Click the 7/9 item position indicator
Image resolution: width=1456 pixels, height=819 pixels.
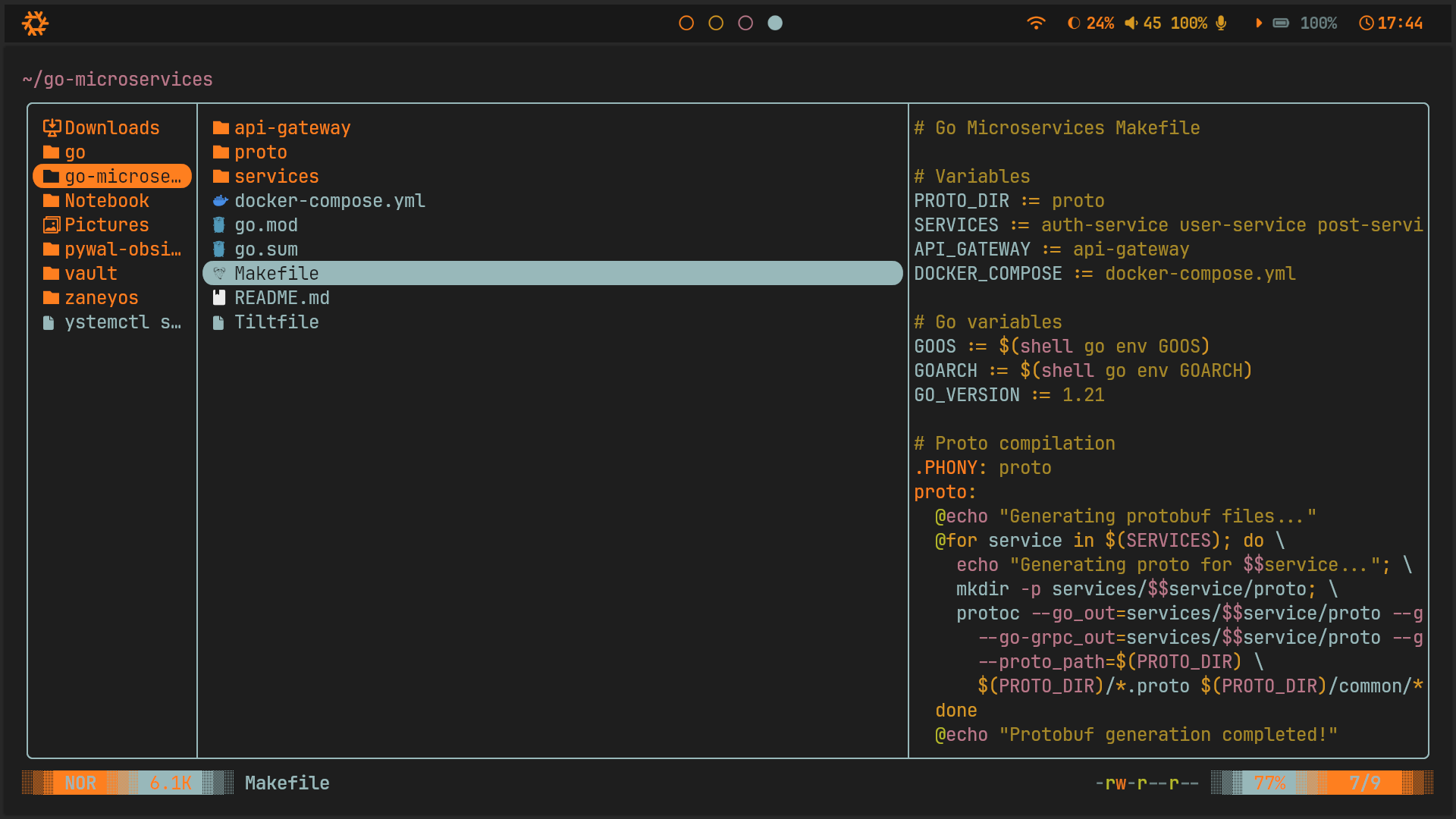click(x=1365, y=783)
